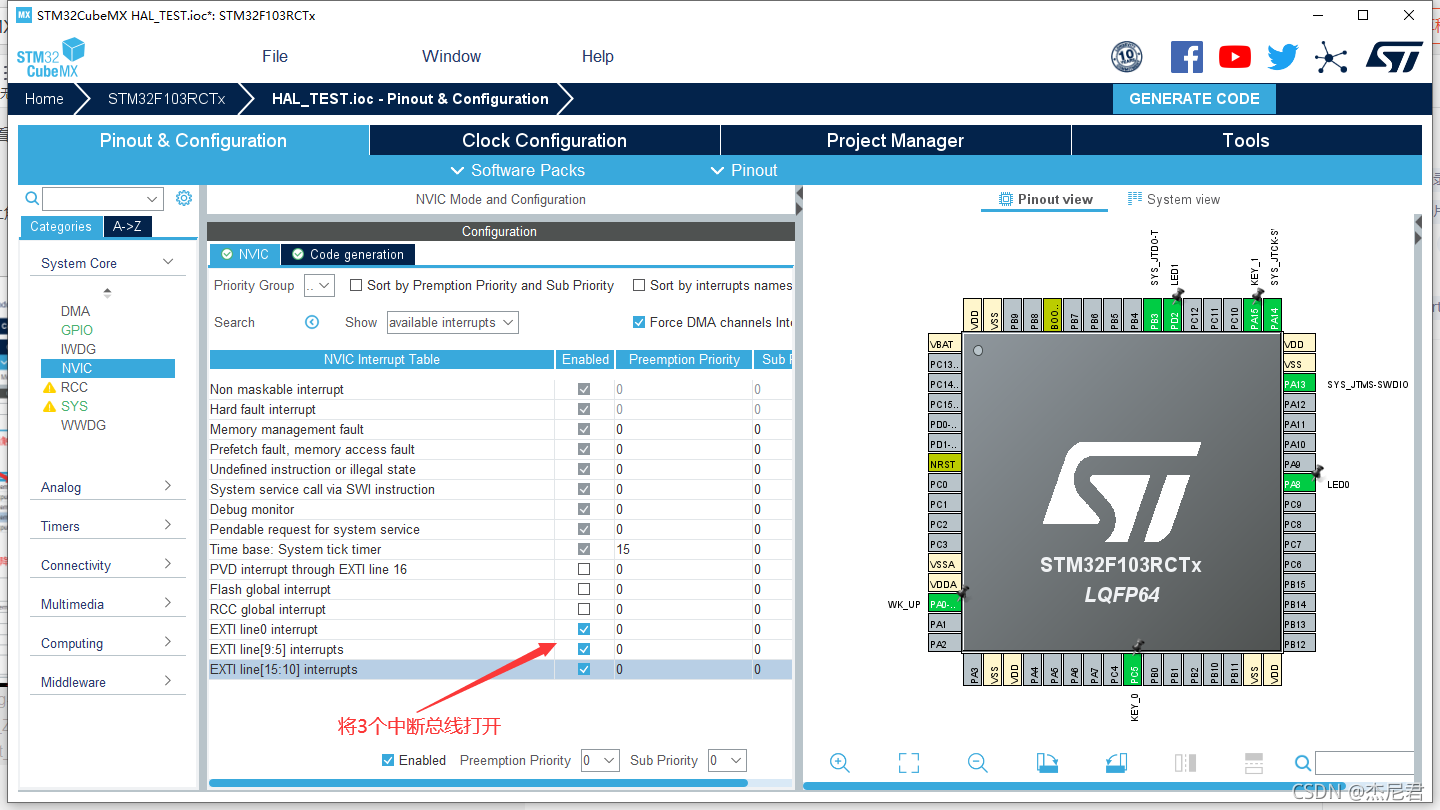Open the ST Facebook page icon
This screenshot has height=810, width=1440.
point(1187,57)
